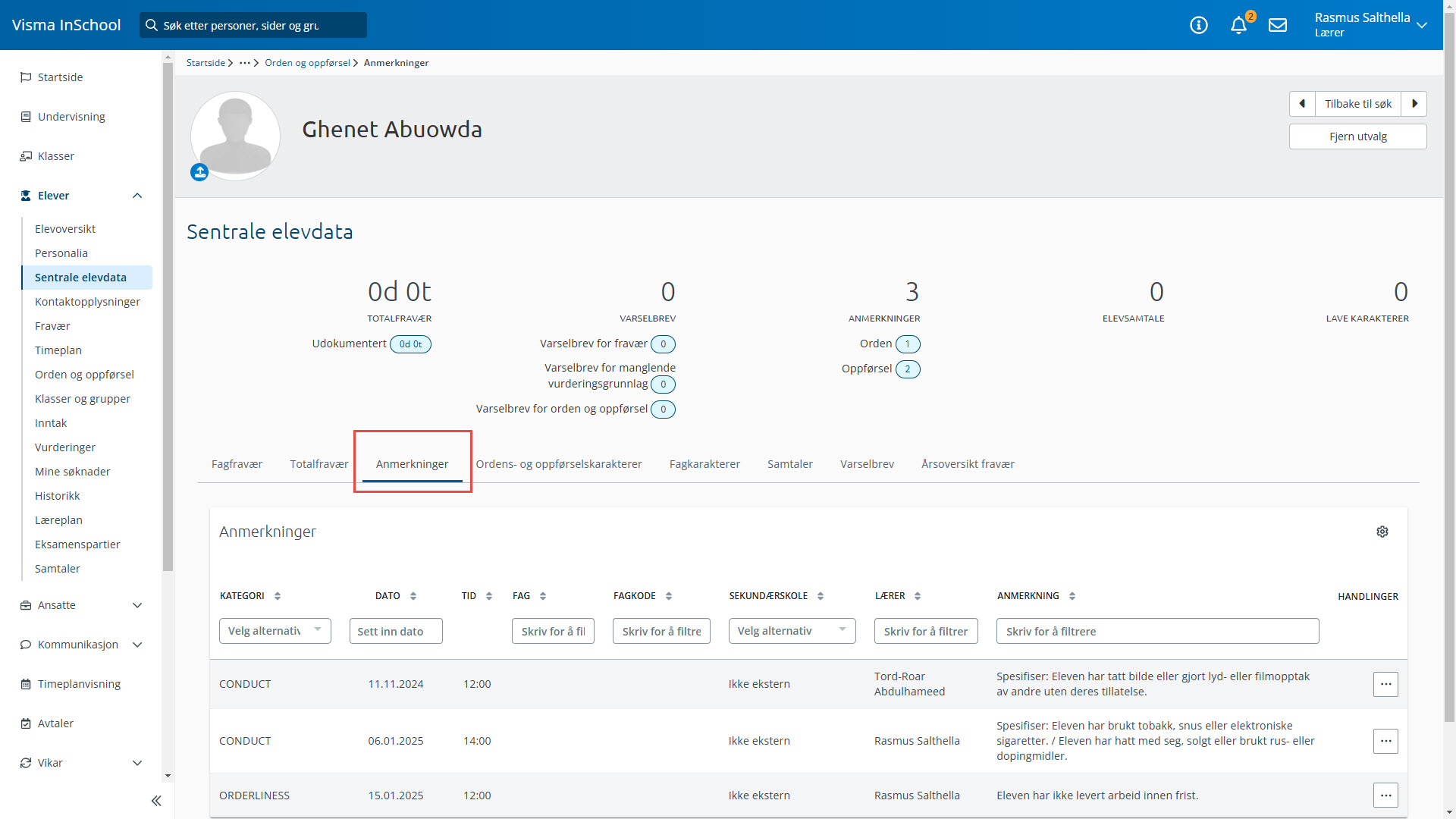Collapse sidebar with double-chevron icon
Viewport: 1456px width, 819px height.
click(156, 801)
